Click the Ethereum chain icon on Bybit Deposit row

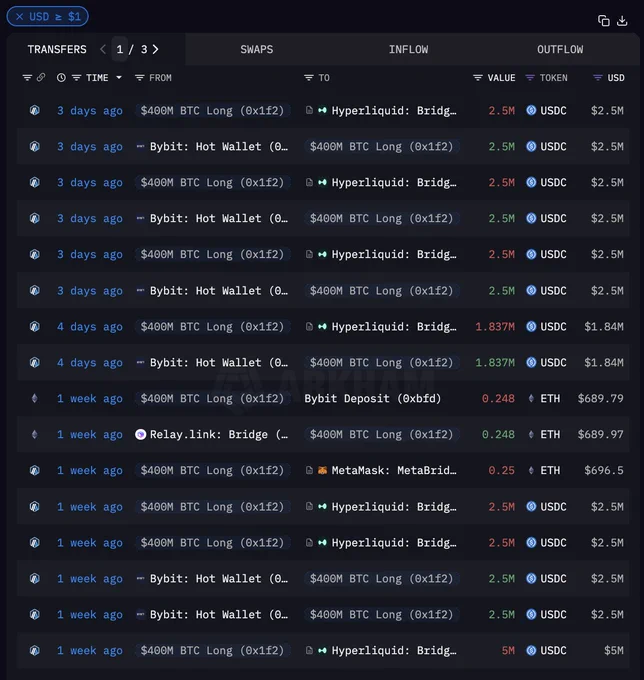(35, 398)
